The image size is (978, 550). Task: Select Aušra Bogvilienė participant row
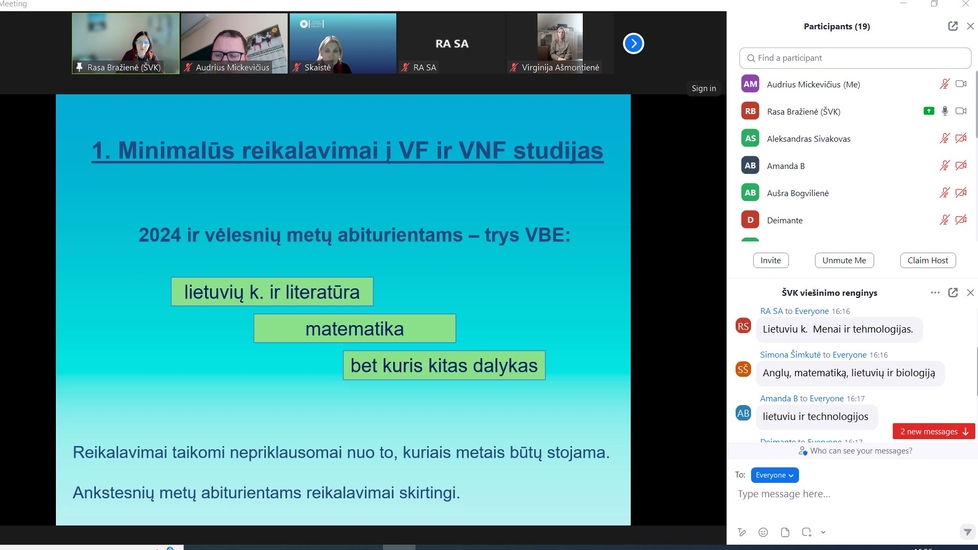pos(853,193)
